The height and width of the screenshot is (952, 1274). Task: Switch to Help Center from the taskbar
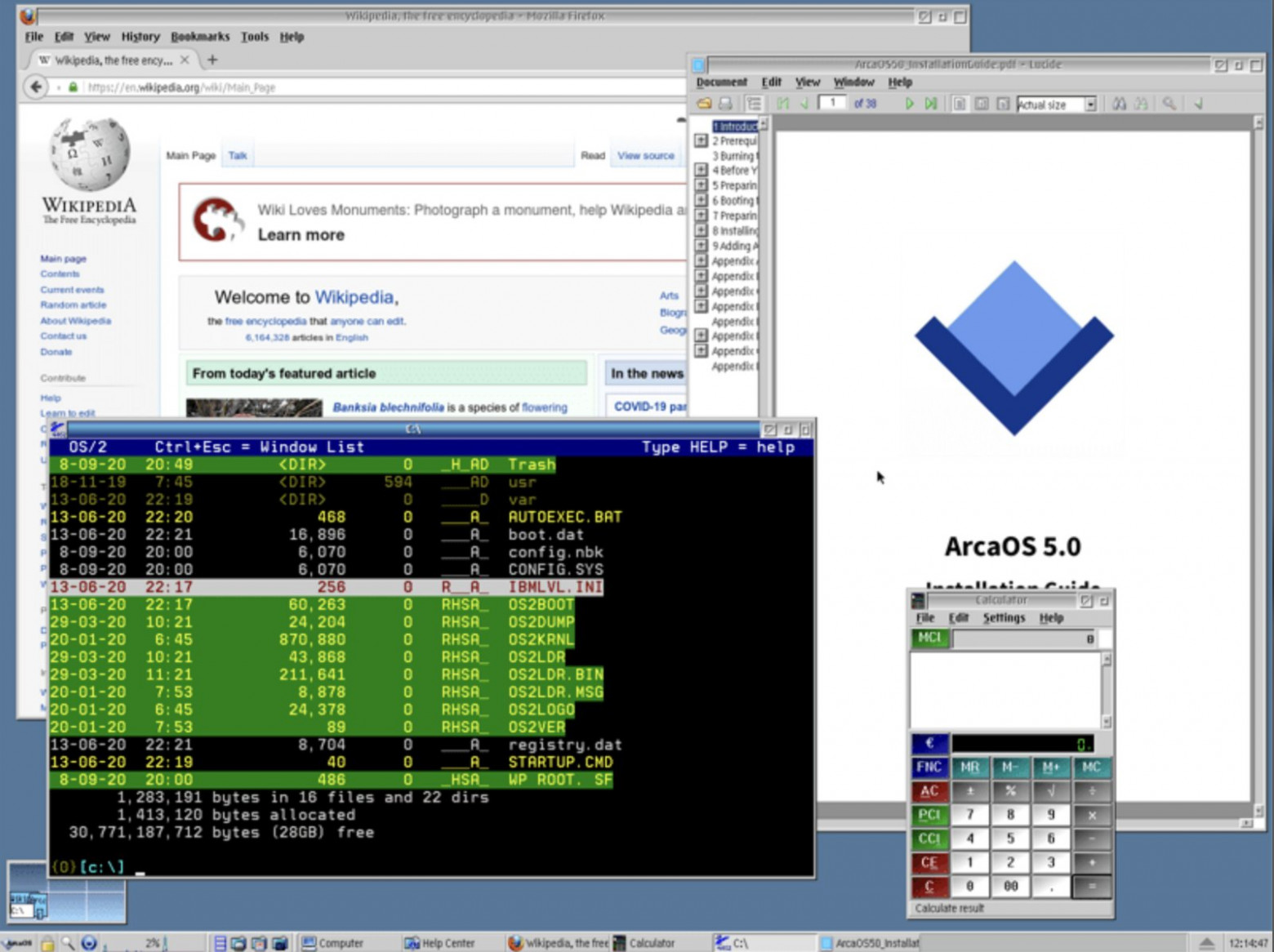[x=439, y=943]
